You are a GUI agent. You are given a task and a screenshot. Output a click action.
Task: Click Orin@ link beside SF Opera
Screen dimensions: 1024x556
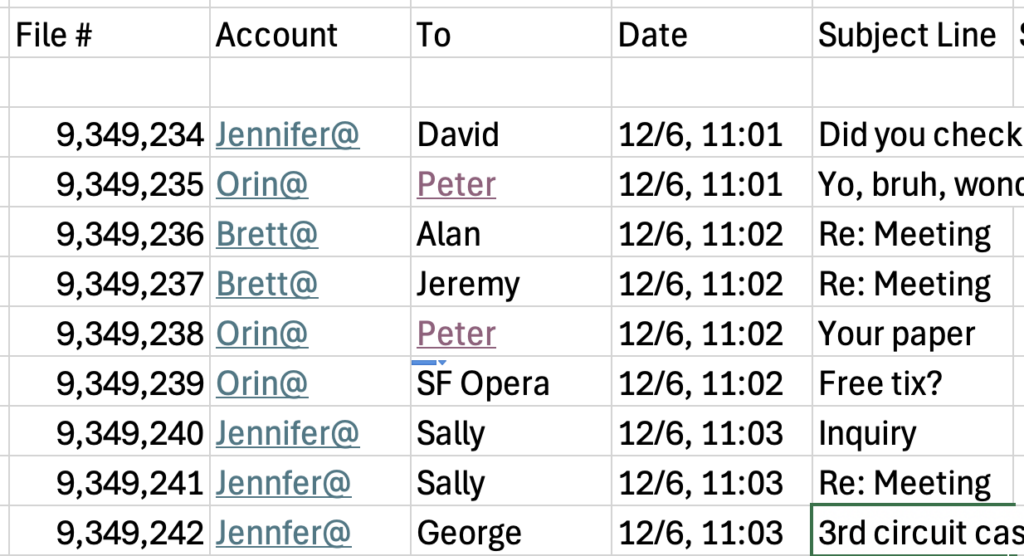click(262, 384)
